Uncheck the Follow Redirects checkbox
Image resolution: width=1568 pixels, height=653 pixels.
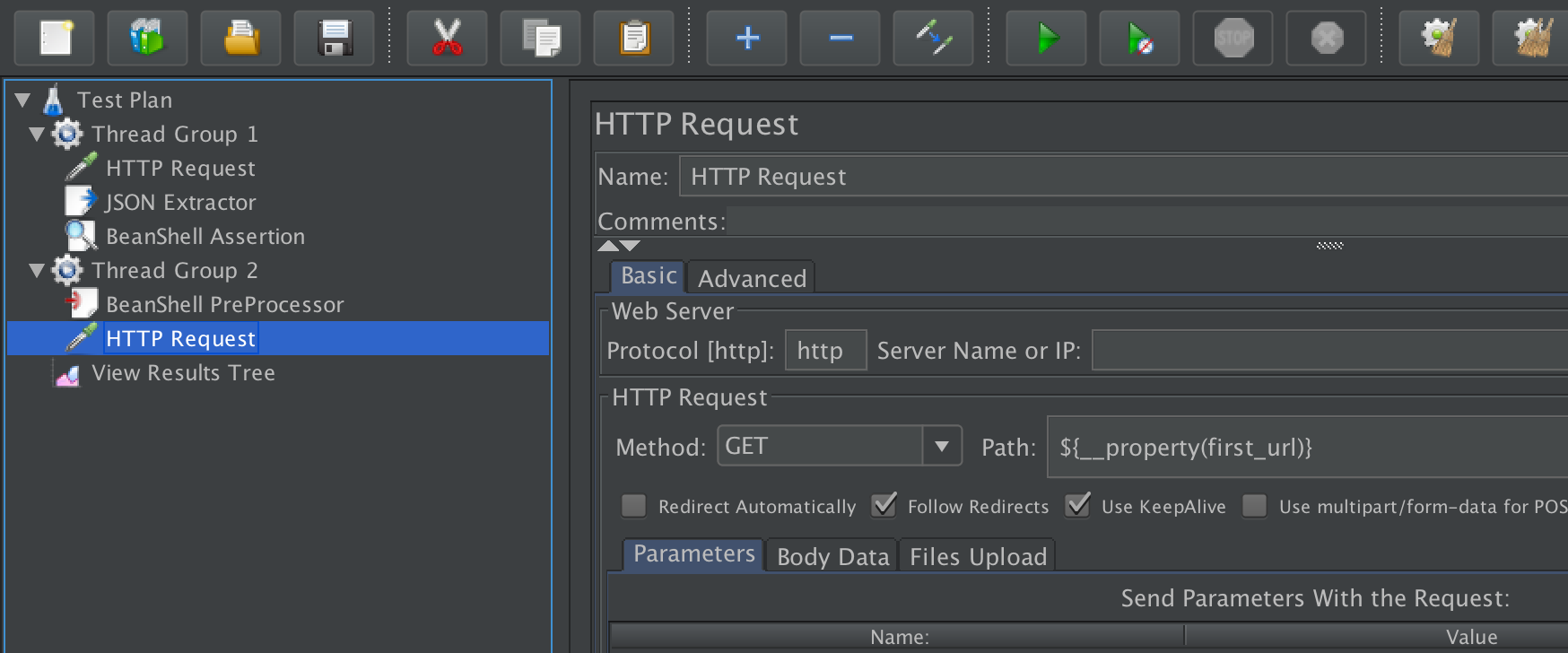(884, 506)
